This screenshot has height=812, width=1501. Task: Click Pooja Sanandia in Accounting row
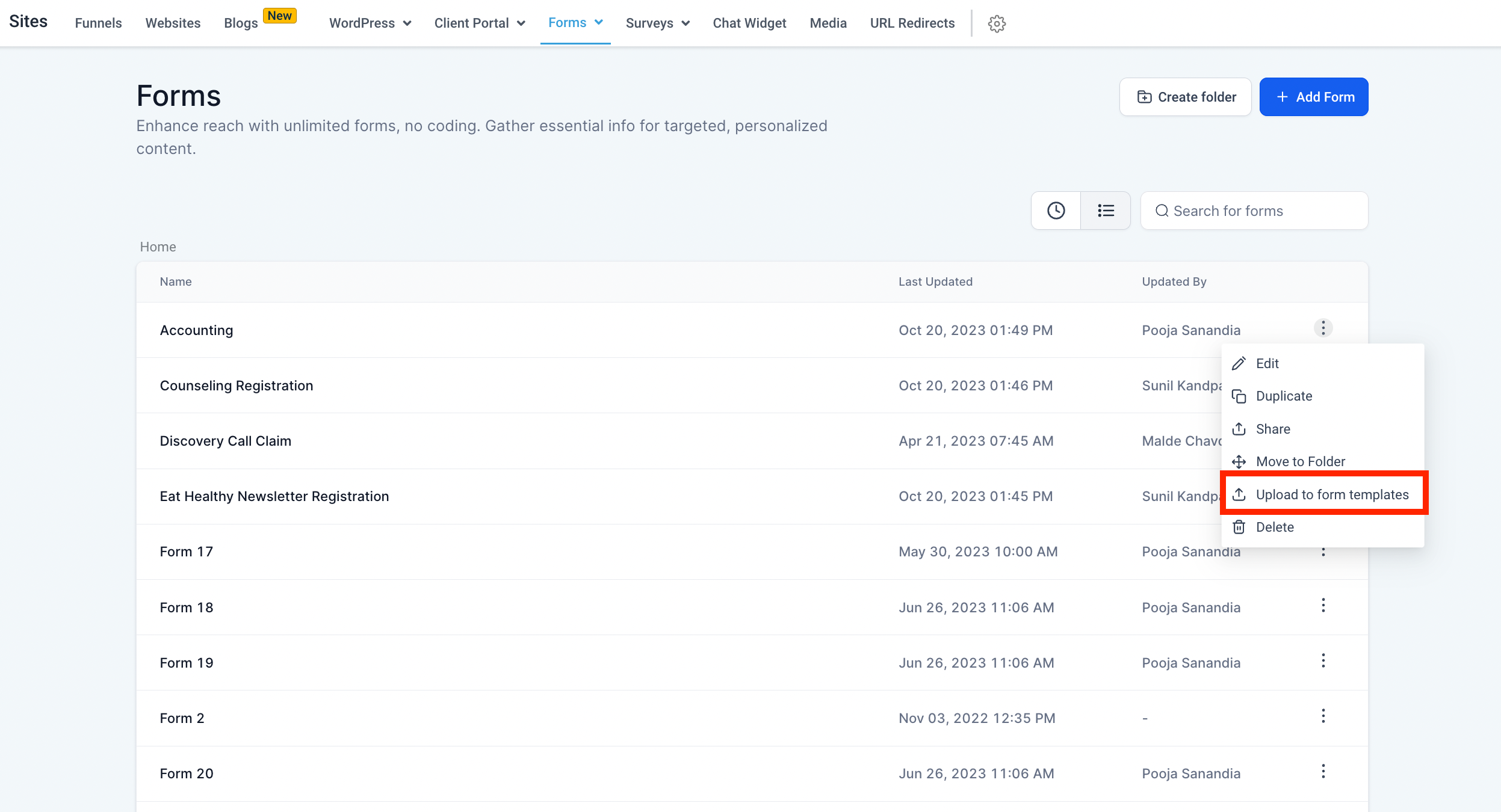1191,330
